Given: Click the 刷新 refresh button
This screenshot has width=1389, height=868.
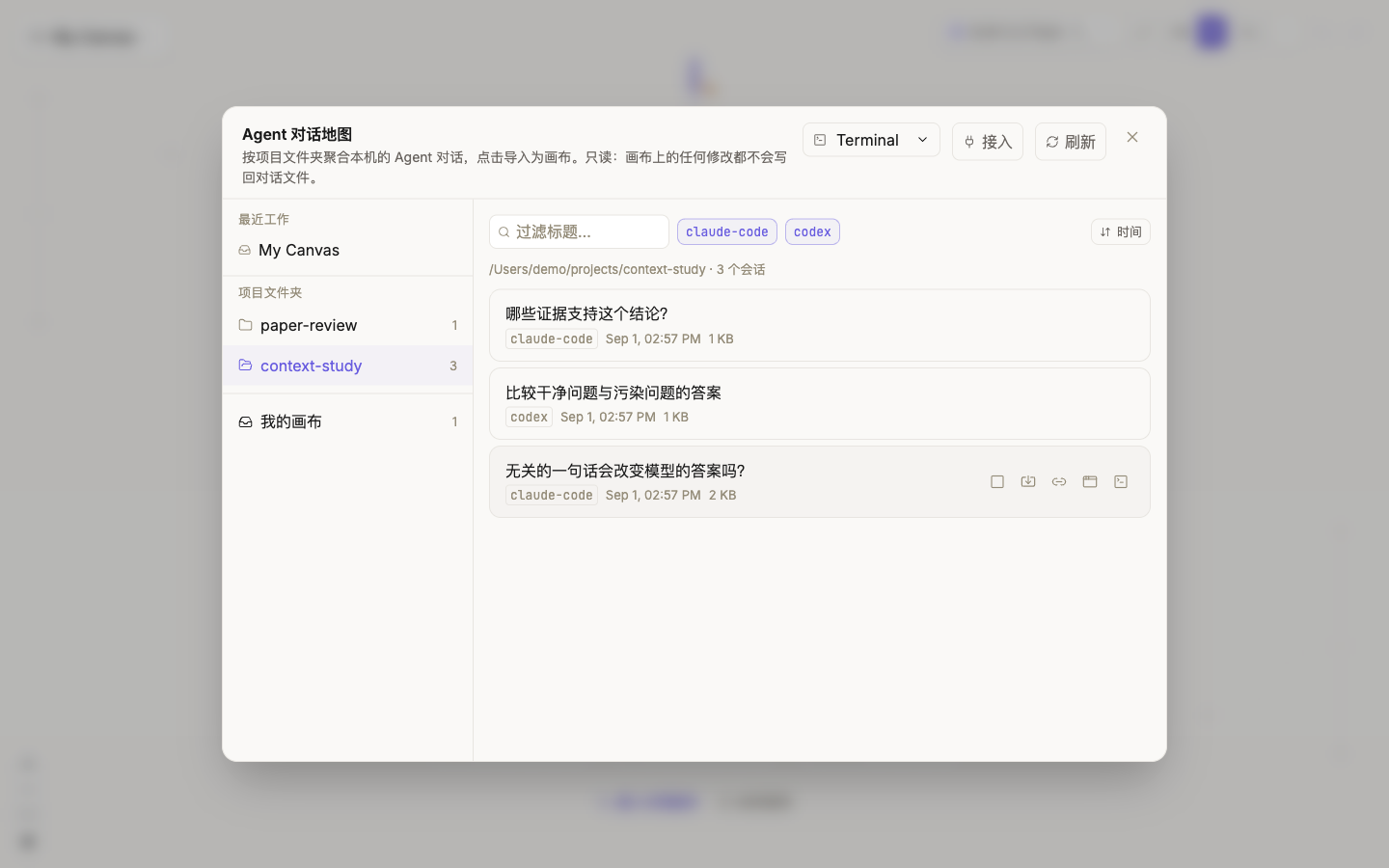Looking at the screenshot, I should (1071, 142).
